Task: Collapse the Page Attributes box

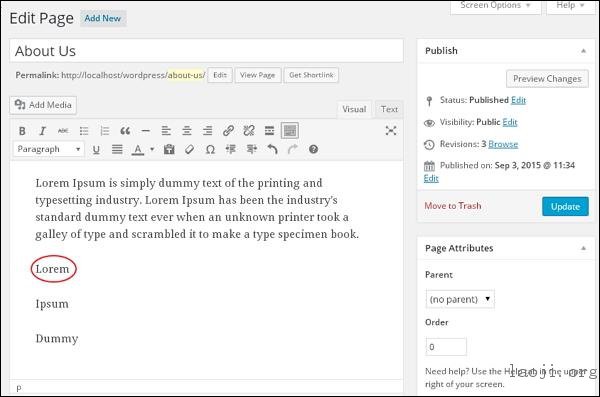Action: pyautogui.click(x=583, y=248)
